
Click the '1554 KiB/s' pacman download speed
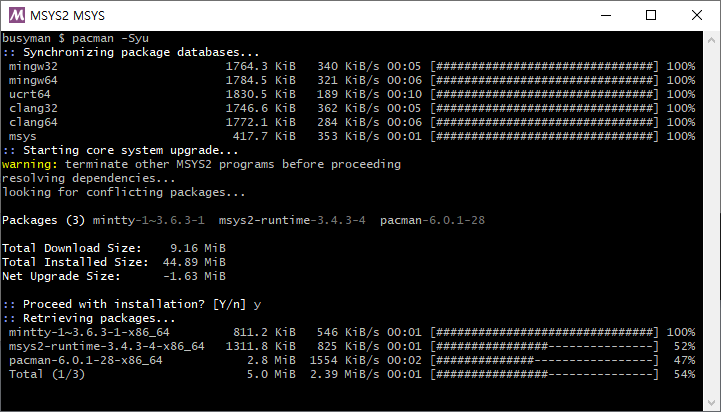click(344, 360)
